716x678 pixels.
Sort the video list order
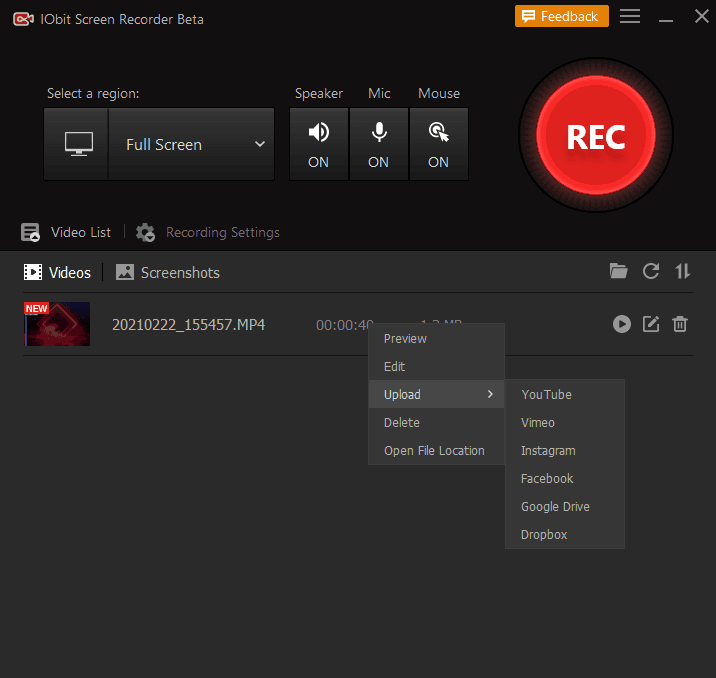(683, 271)
